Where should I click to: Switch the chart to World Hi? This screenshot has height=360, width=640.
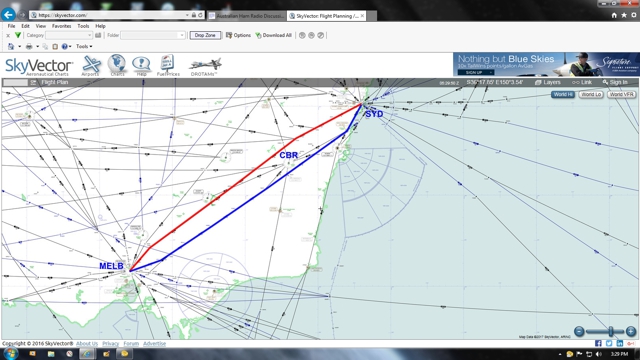[x=563, y=94]
